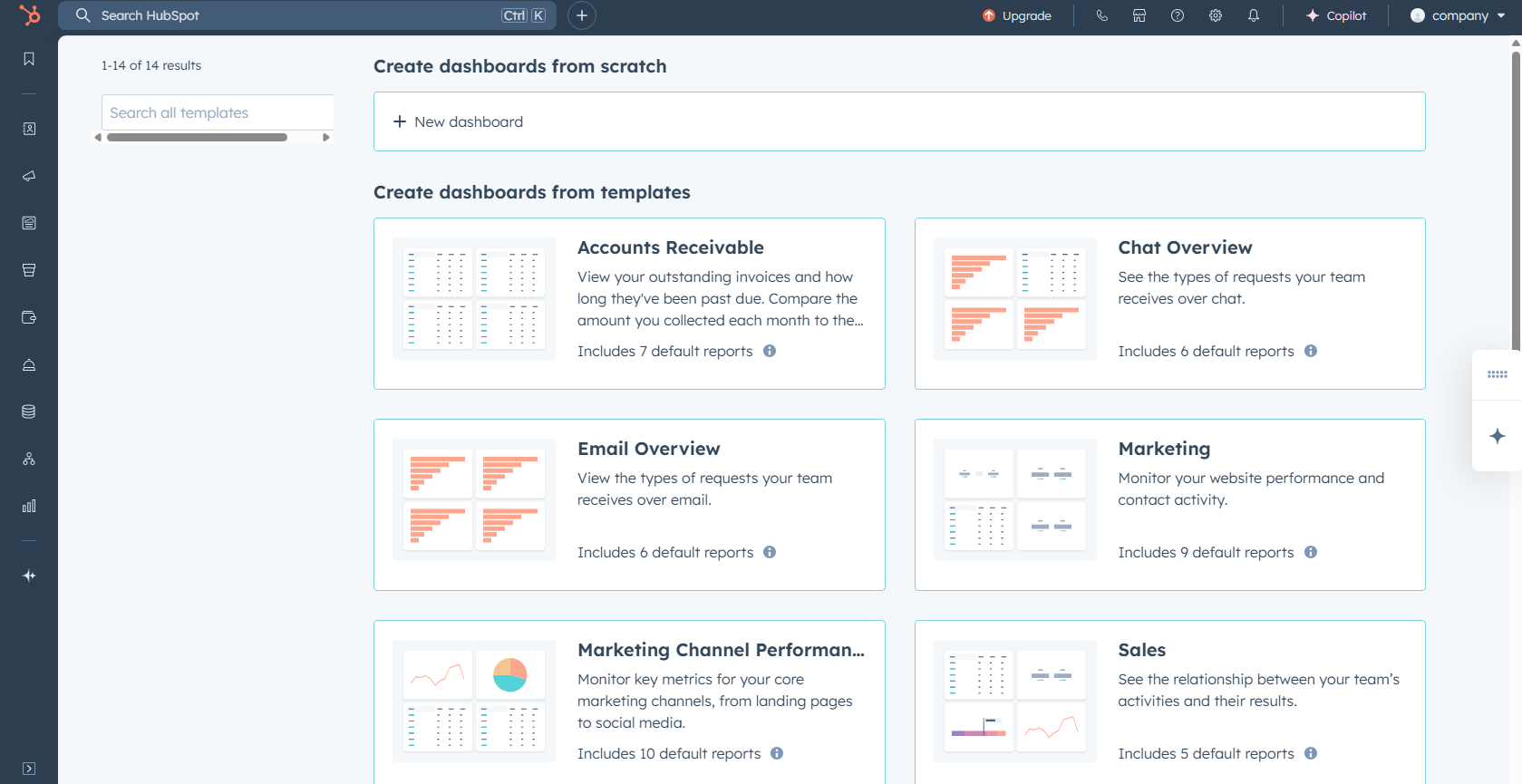Show info for Accounts Receivable default reports
1522x784 pixels.
point(770,351)
